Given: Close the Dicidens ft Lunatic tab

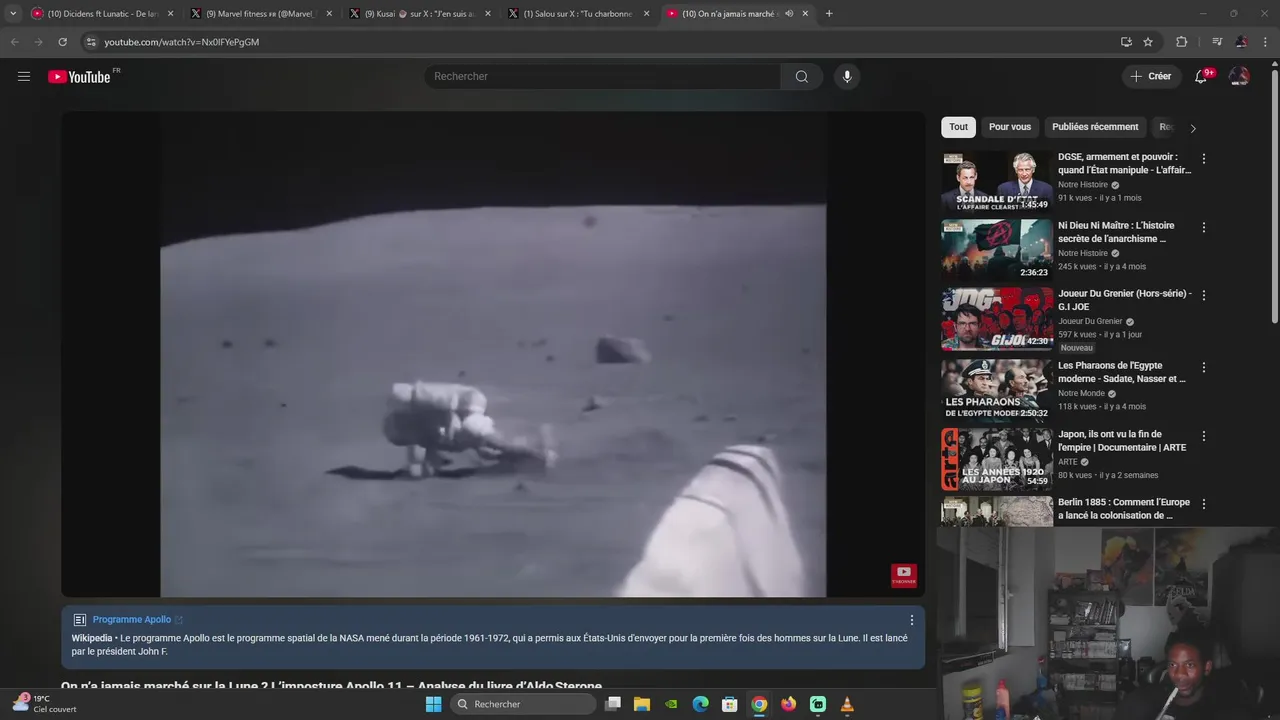Looking at the screenshot, I should (170, 14).
